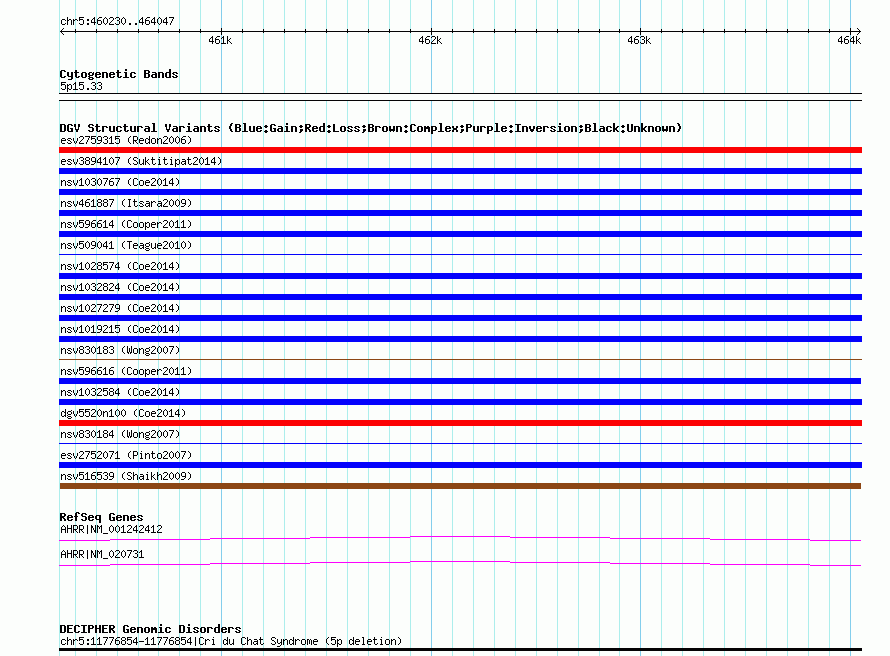Click the DECIPHER Genomic Disorders track title
The width and height of the screenshot is (890, 656).
[x=150, y=629]
